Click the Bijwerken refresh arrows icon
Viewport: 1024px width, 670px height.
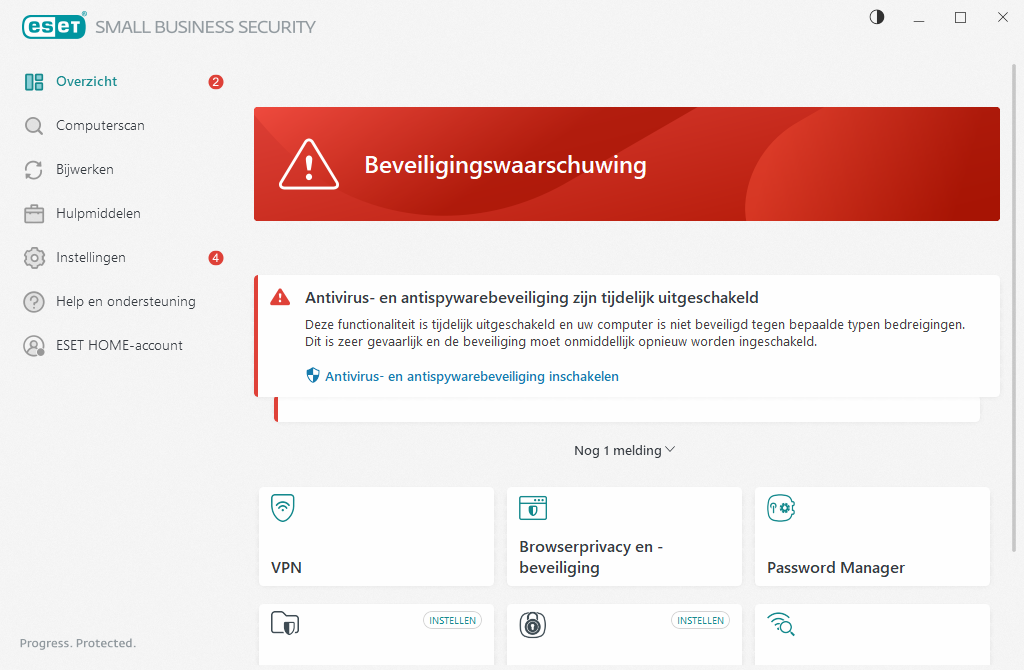click(34, 170)
